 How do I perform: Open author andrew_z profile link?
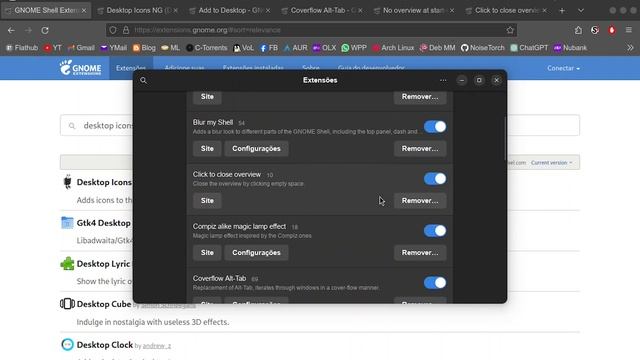pos(157,346)
